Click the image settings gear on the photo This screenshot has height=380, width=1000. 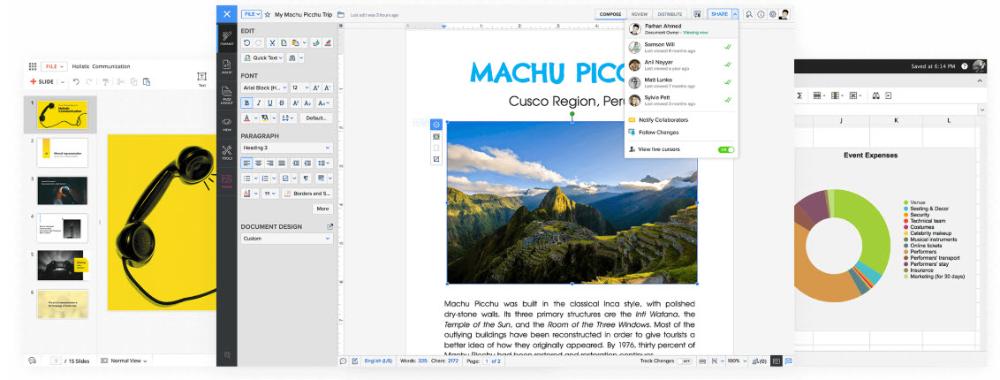(436, 124)
